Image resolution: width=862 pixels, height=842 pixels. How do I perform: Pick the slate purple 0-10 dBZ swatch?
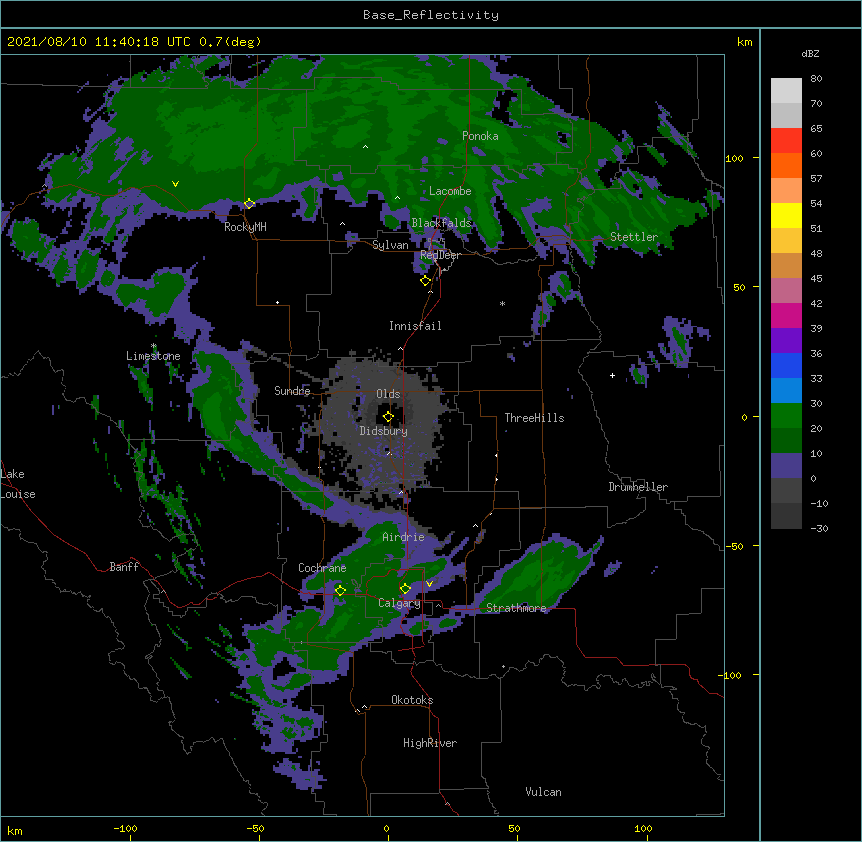click(x=786, y=466)
